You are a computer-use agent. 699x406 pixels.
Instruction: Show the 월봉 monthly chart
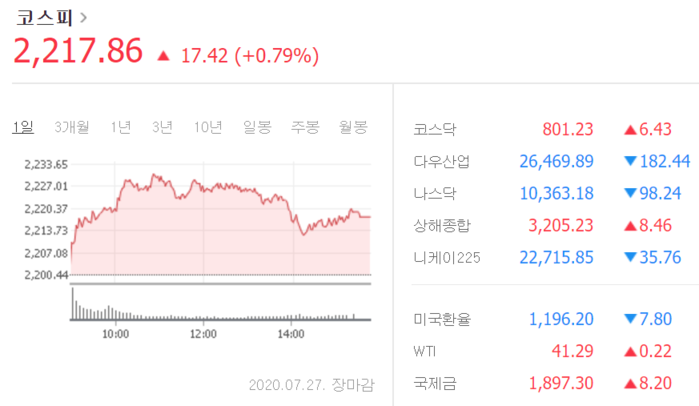353,127
